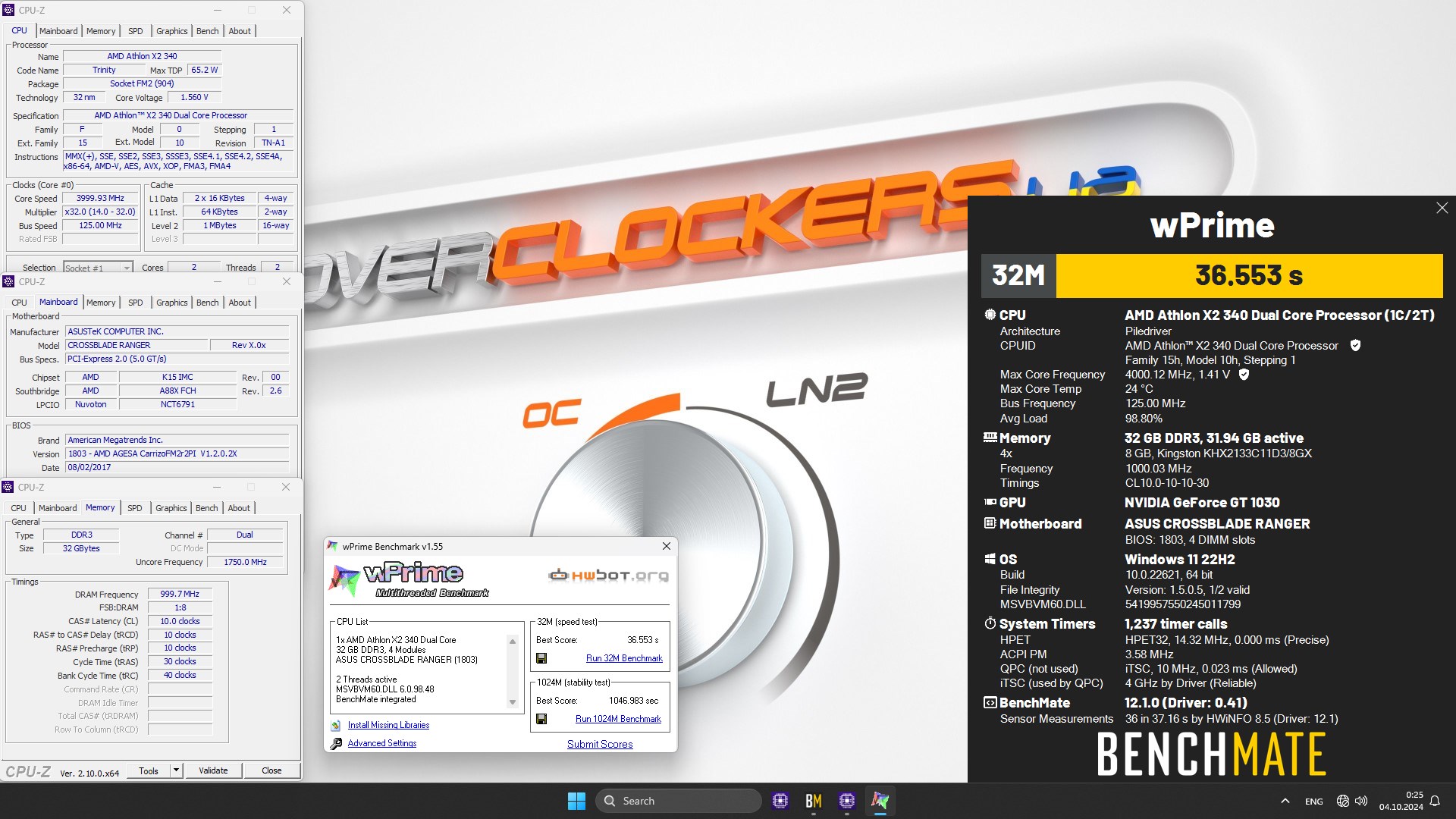The height and width of the screenshot is (819, 1456).
Task: Click the wPrime Multithreaded Benchmark logo
Action: [409, 580]
